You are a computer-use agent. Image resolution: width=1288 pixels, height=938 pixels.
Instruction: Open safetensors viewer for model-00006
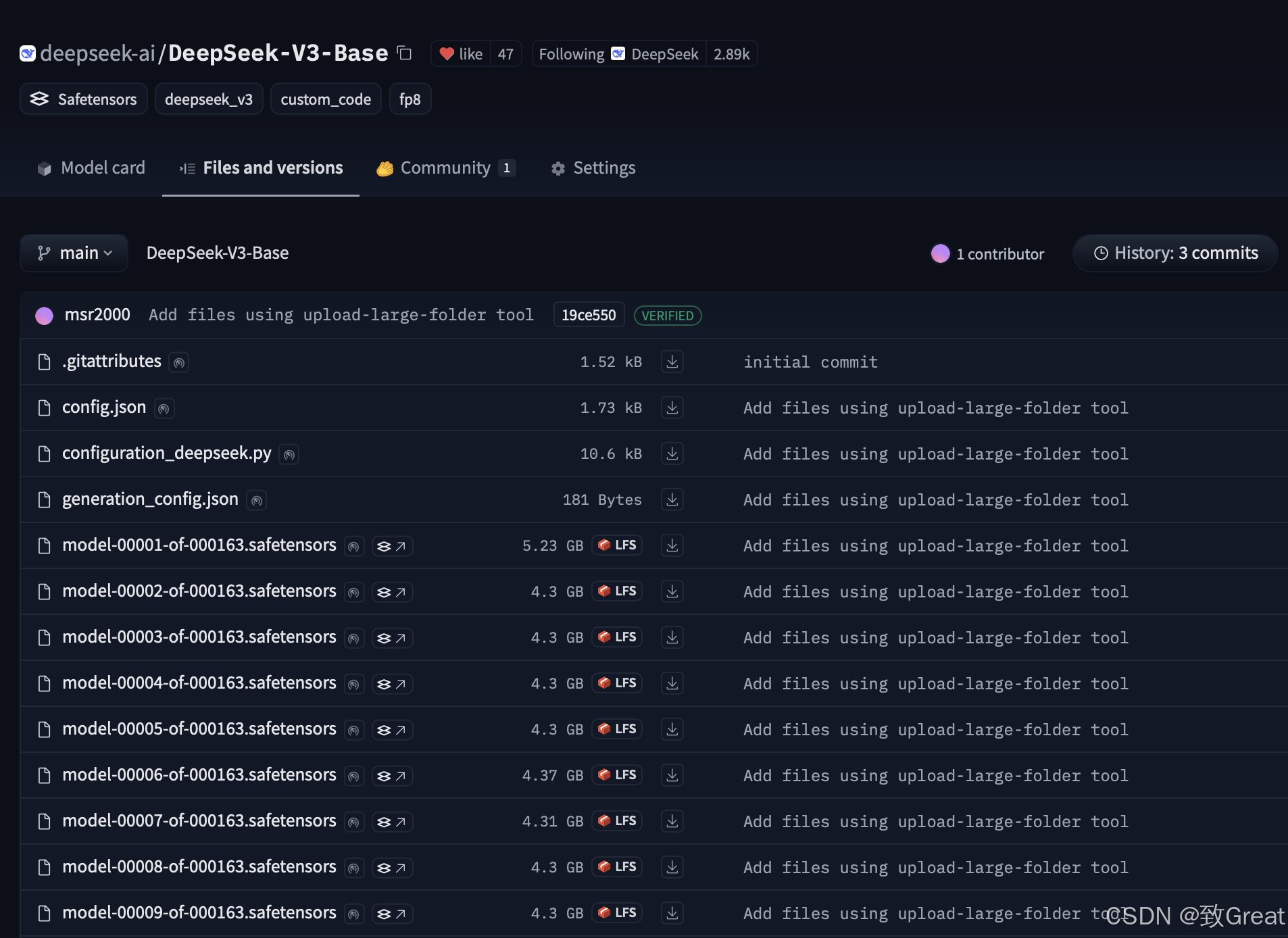393,776
